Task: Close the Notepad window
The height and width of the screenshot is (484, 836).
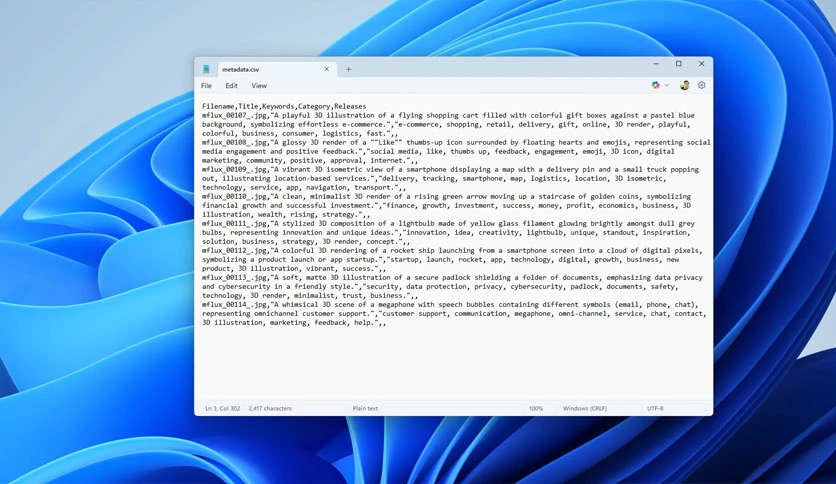Action: (702, 63)
